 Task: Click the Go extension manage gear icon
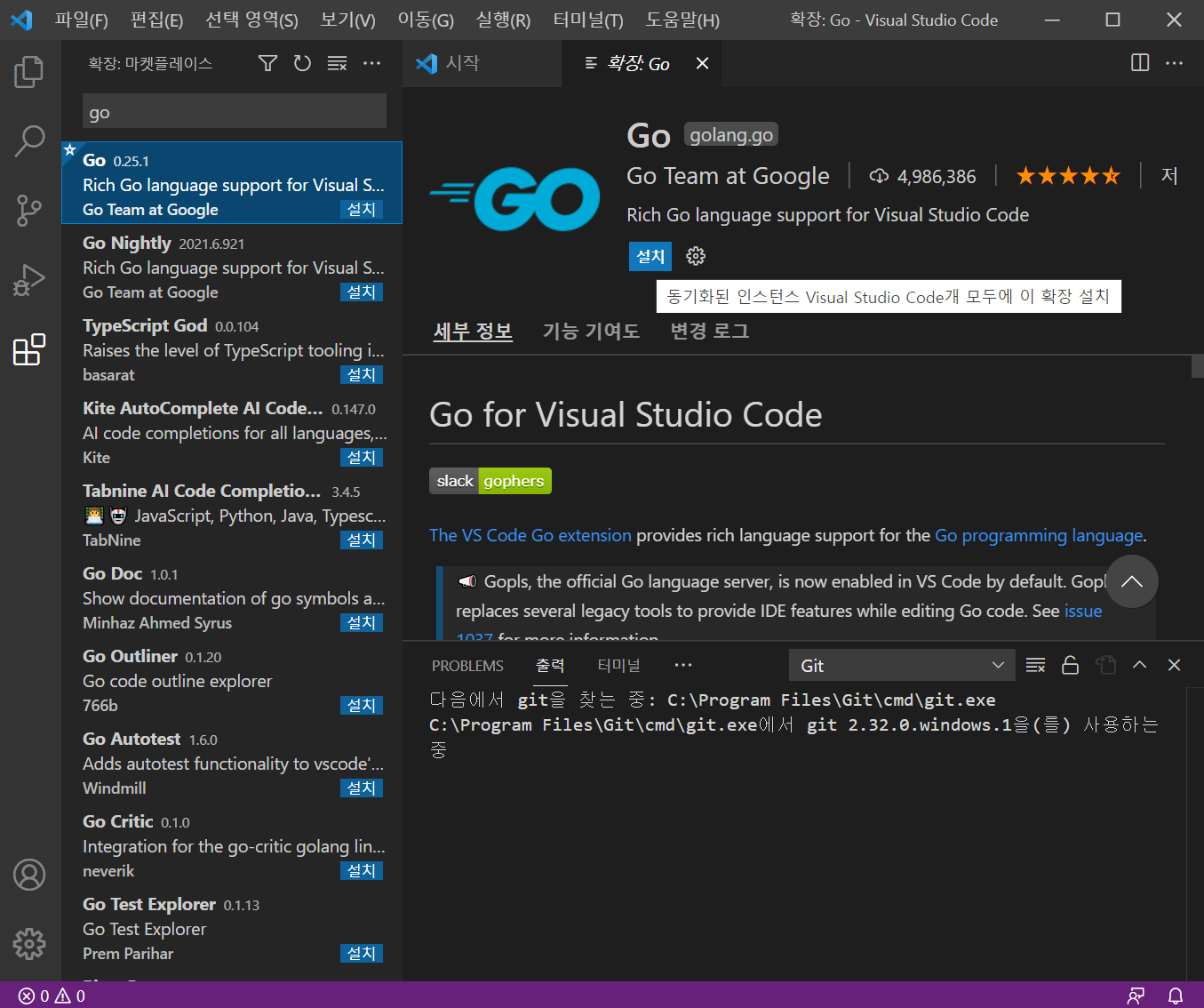pos(696,256)
